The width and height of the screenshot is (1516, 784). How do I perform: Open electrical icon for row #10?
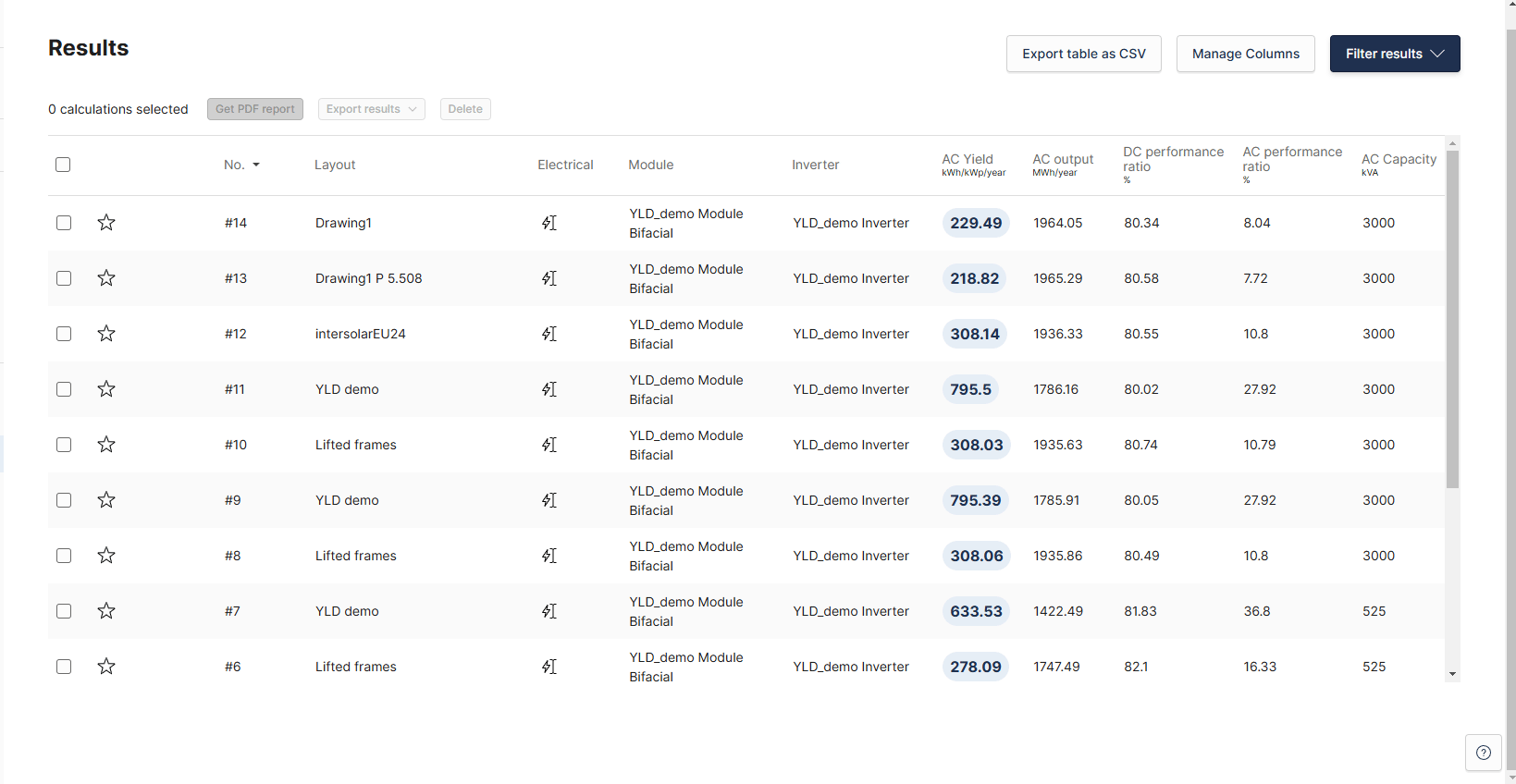[x=549, y=445]
